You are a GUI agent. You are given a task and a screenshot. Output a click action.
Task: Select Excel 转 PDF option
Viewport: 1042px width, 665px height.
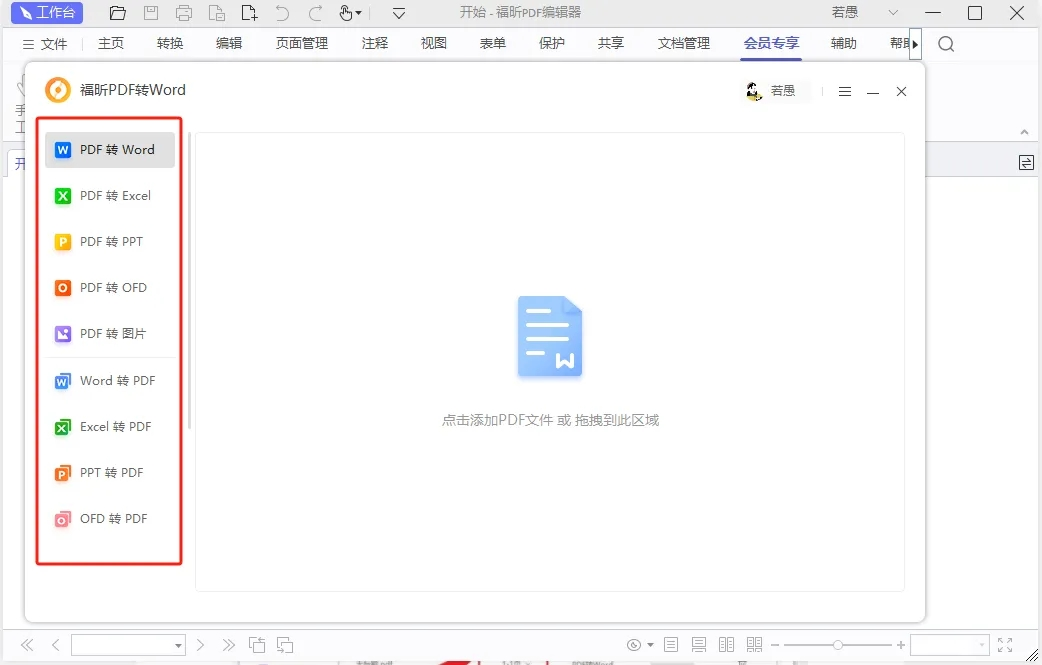coord(110,427)
